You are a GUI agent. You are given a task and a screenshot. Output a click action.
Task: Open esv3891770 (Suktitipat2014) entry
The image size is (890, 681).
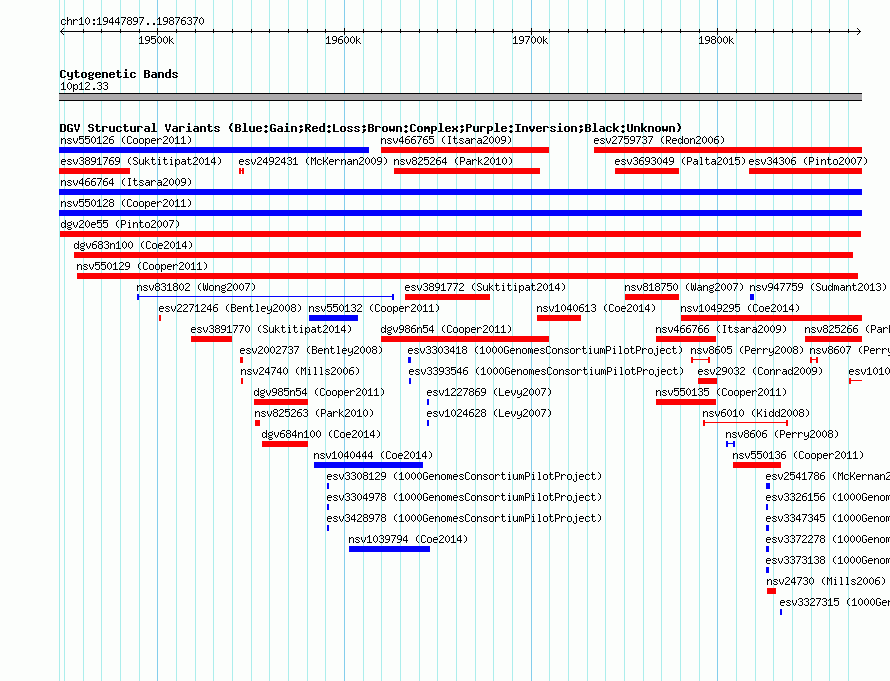pyautogui.click(x=271, y=329)
